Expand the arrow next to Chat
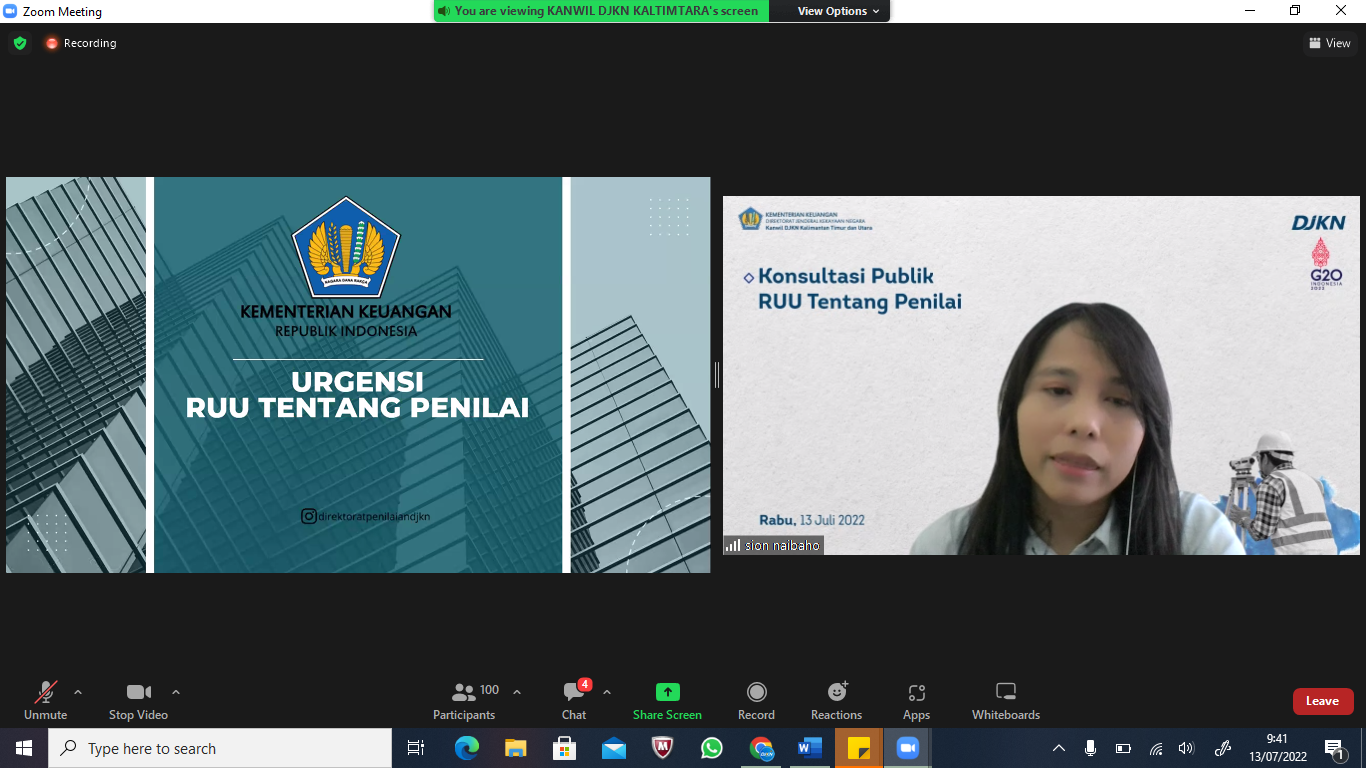Screen dimensions: 1366x768 click(x=607, y=692)
